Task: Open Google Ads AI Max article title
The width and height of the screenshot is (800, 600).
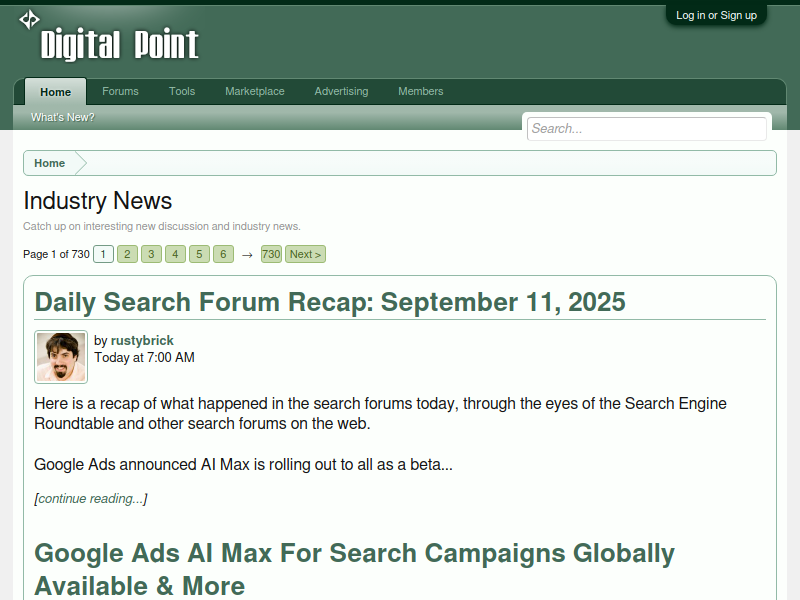Action: point(355,569)
